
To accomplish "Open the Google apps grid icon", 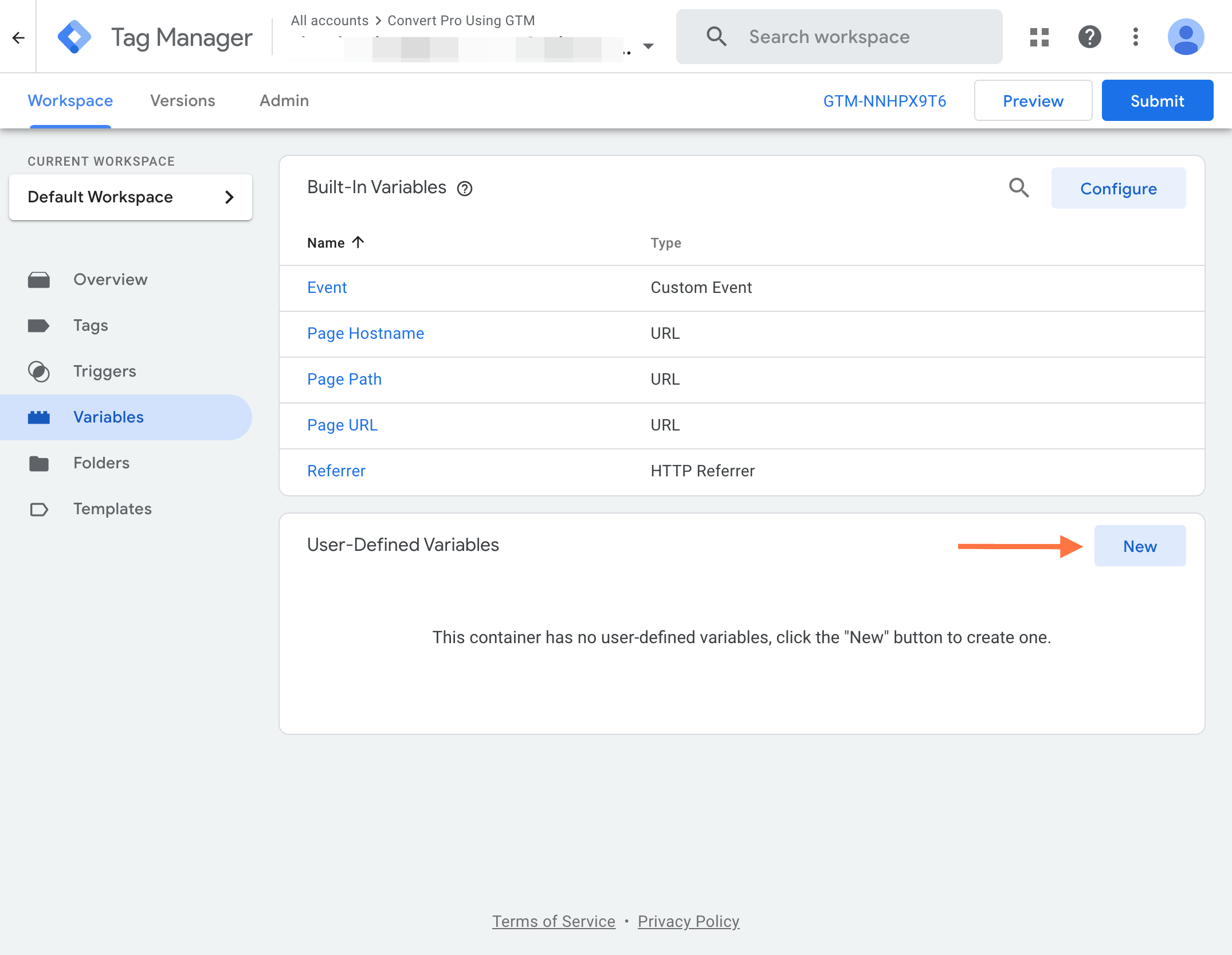I will 1039,37.
